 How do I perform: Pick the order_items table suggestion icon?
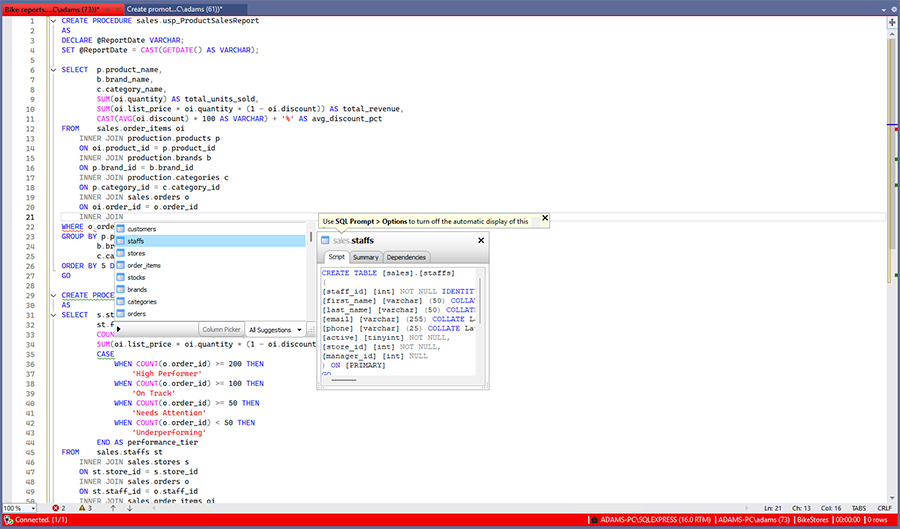click(121, 265)
